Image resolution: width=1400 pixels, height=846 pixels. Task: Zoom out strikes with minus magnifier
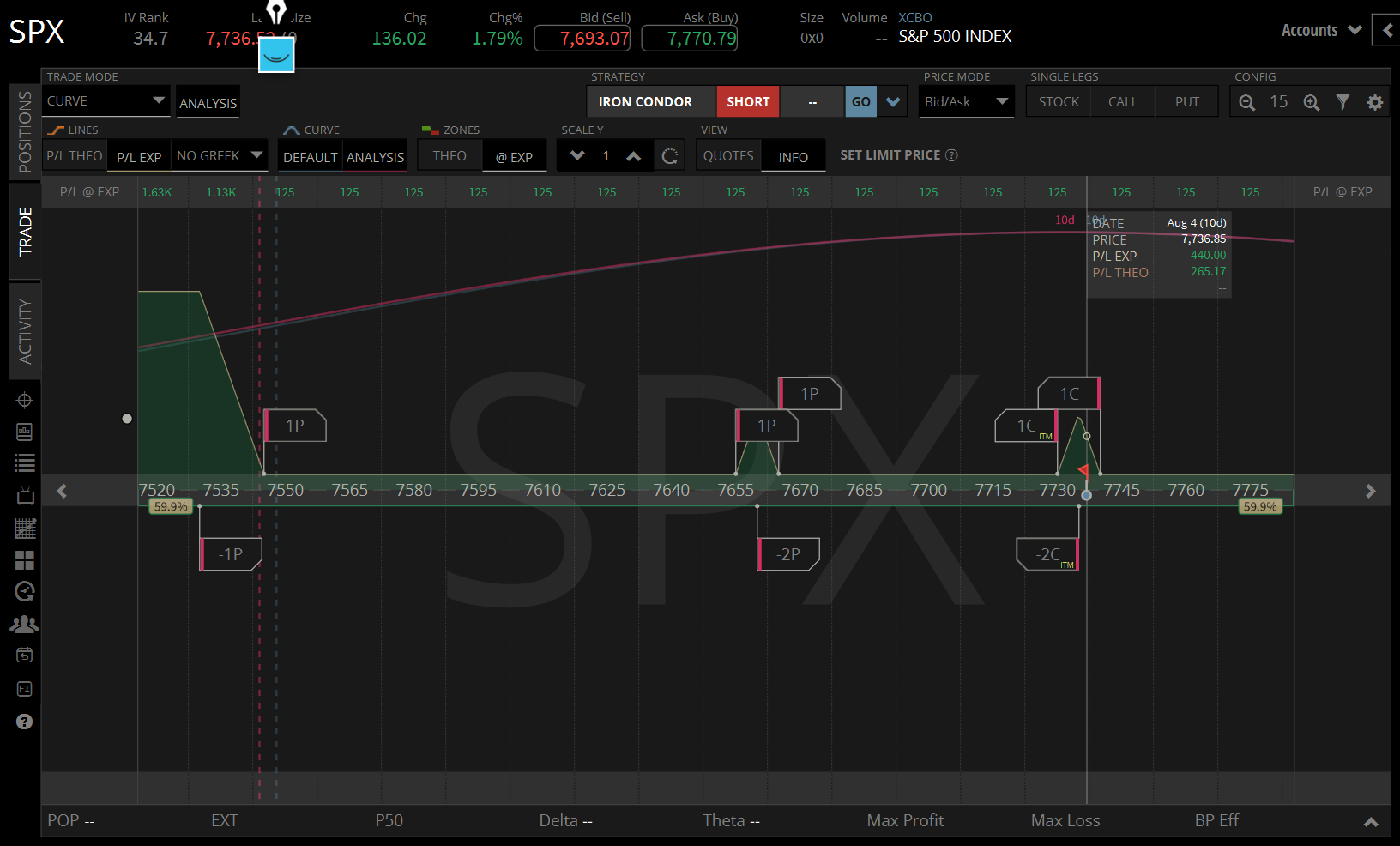[1247, 102]
